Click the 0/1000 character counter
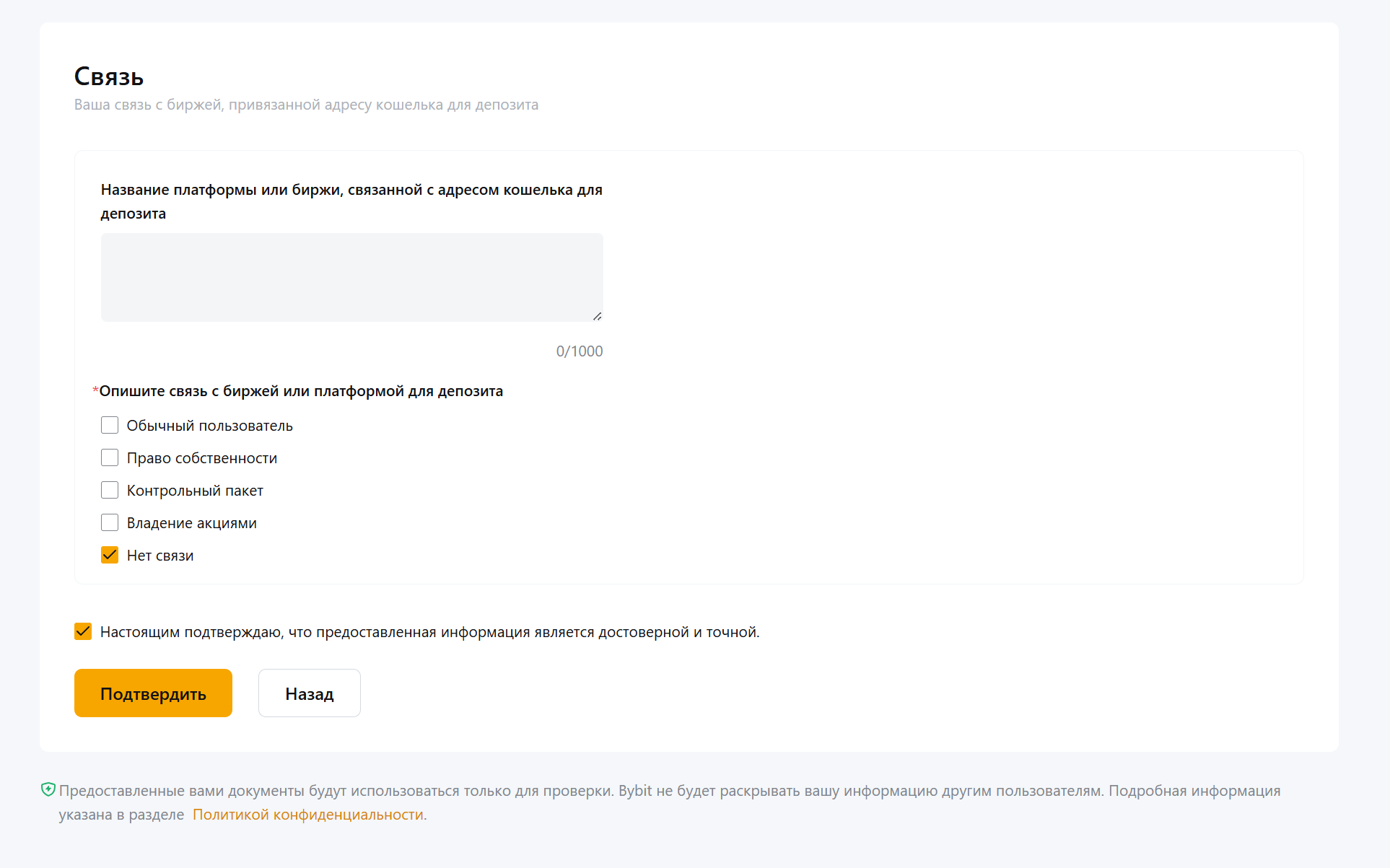The image size is (1390, 868). point(579,351)
